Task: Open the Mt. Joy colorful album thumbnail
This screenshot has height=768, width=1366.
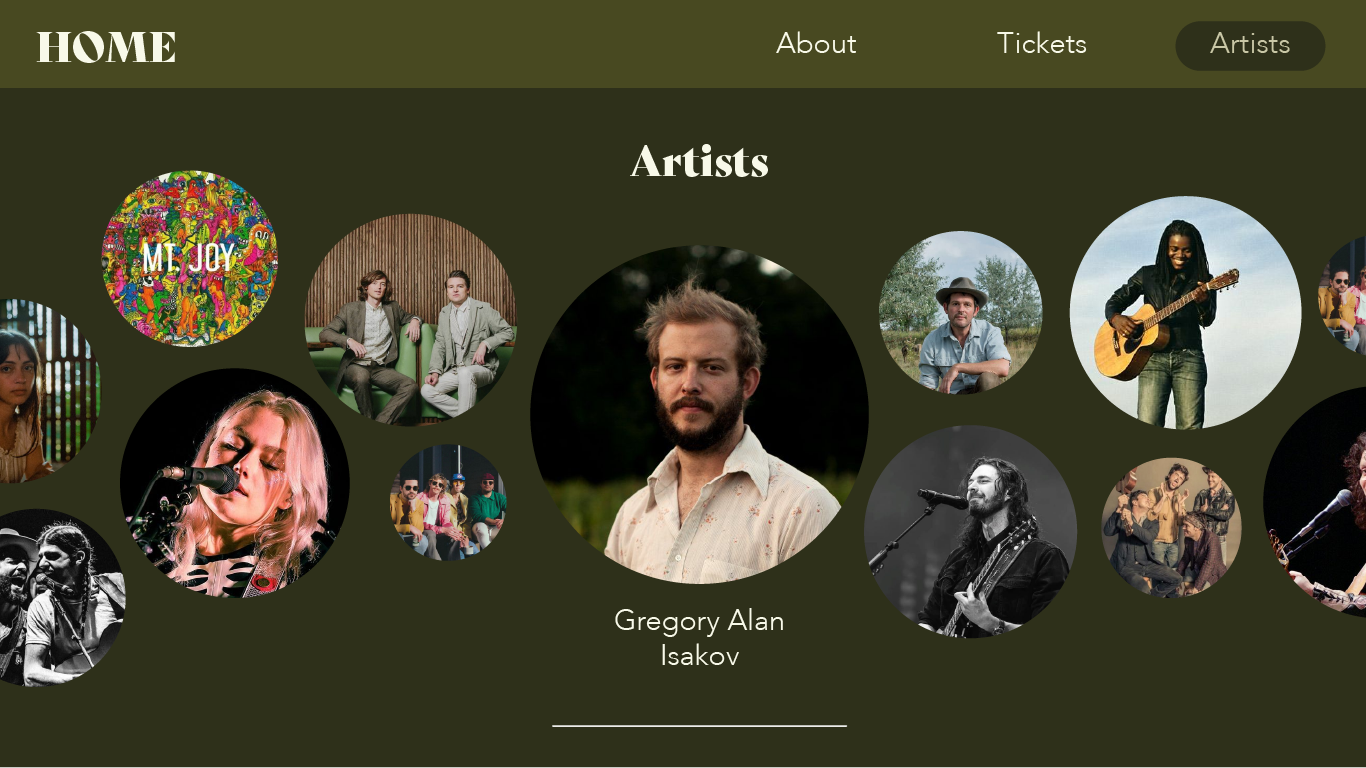Action: [189, 258]
